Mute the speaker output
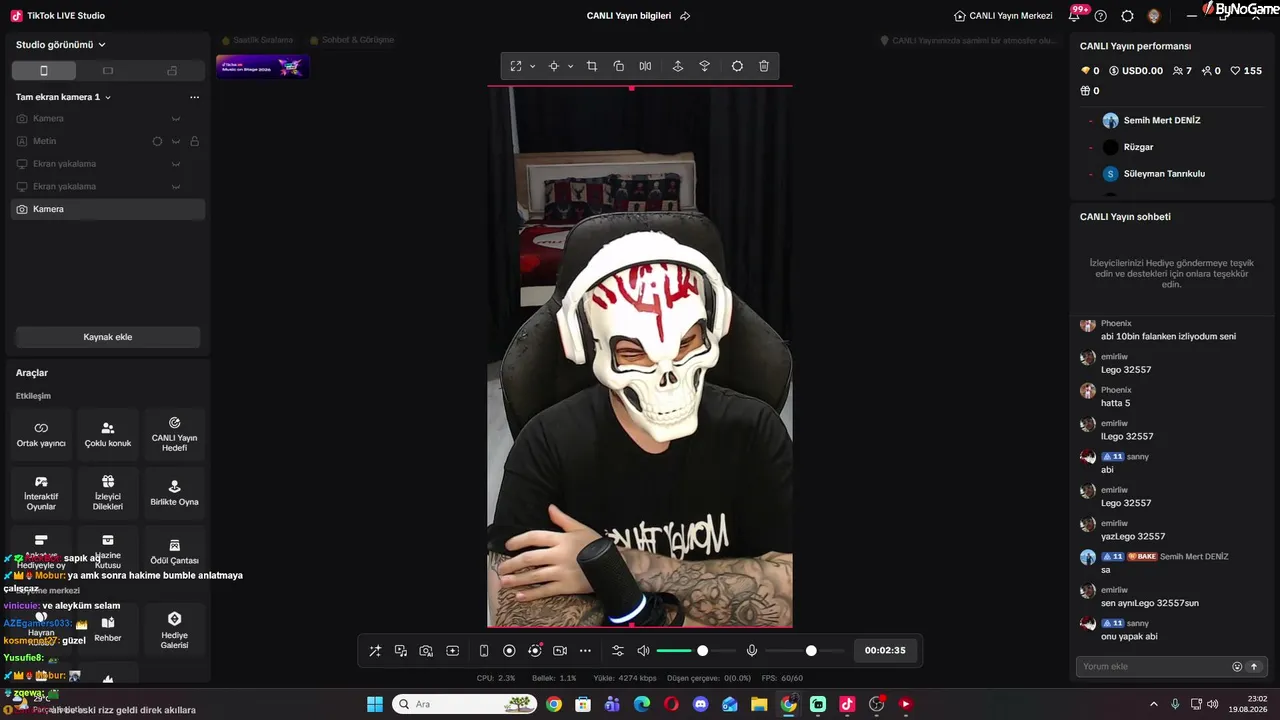Image resolution: width=1280 pixels, height=720 pixels. 643,651
